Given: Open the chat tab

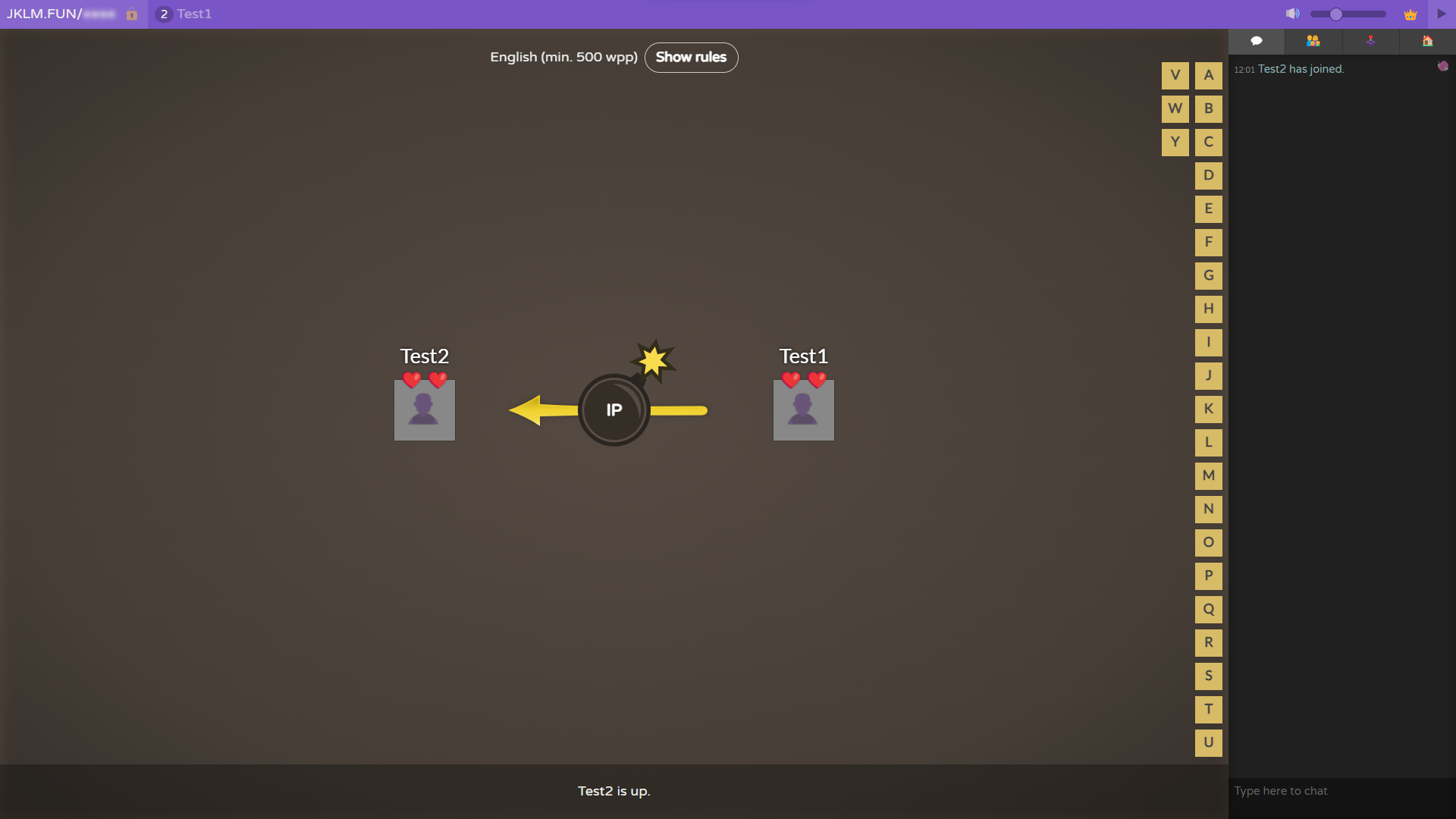Looking at the screenshot, I should pyautogui.click(x=1257, y=41).
